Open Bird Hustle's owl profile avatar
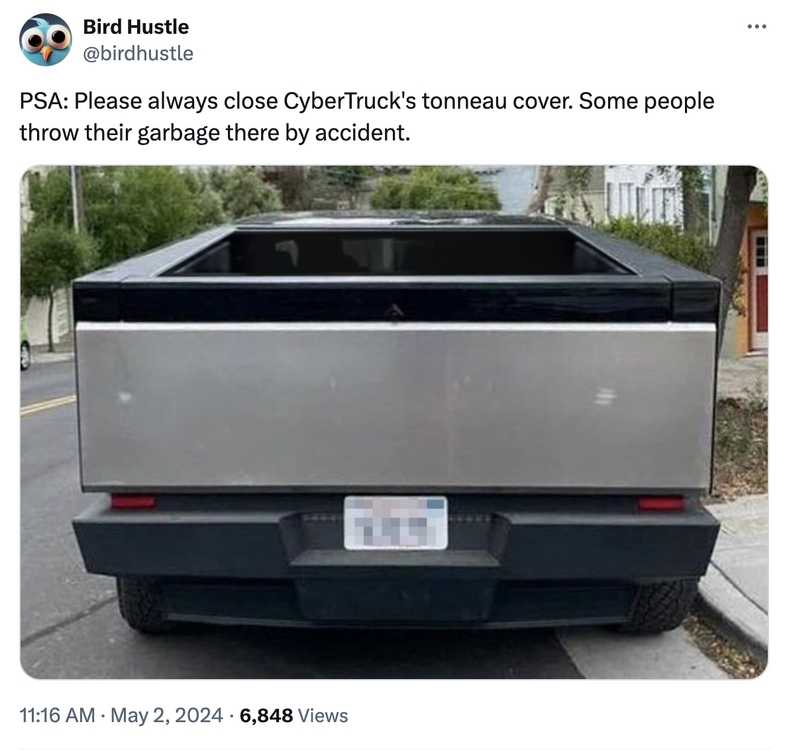Screen dimensions: 787x750 pyautogui.click(x=46, y=40)
